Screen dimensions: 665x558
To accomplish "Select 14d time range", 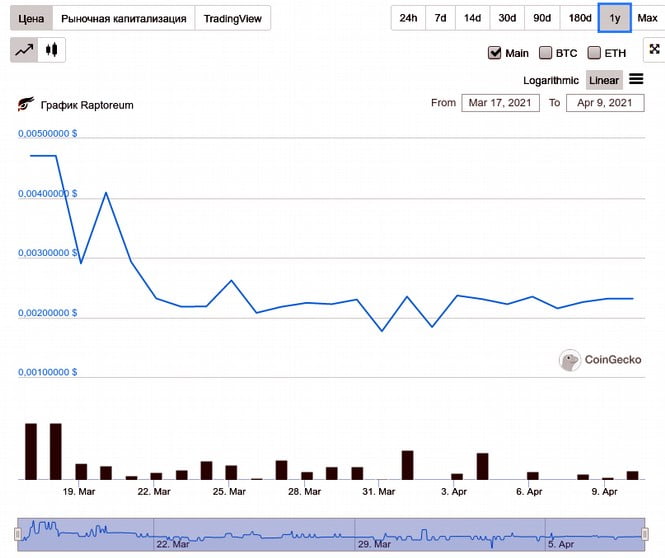I will point(472,18).
